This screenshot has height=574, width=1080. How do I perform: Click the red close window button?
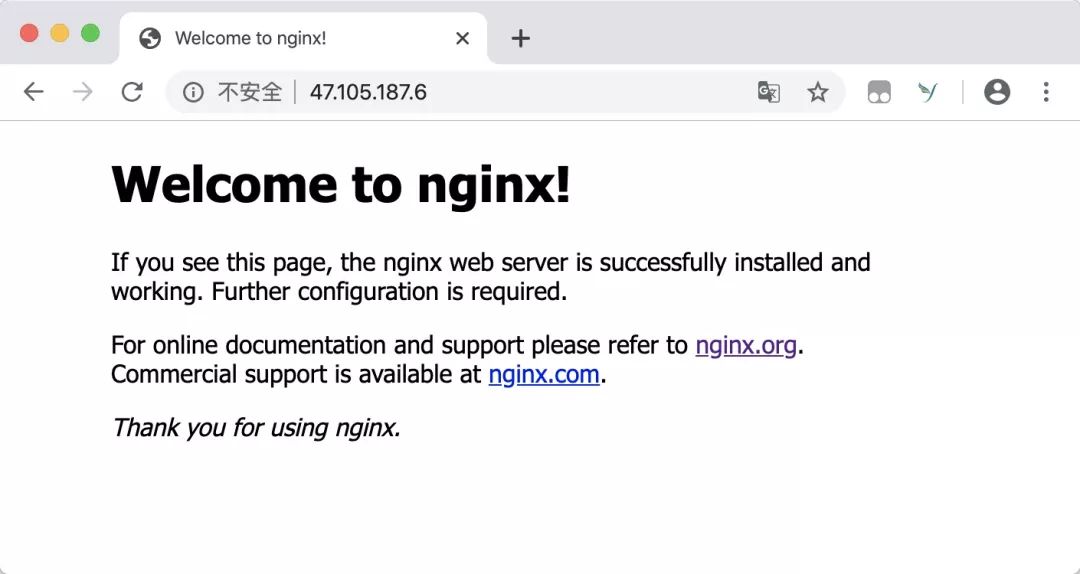pyautogui.click(x=29, y=32)
